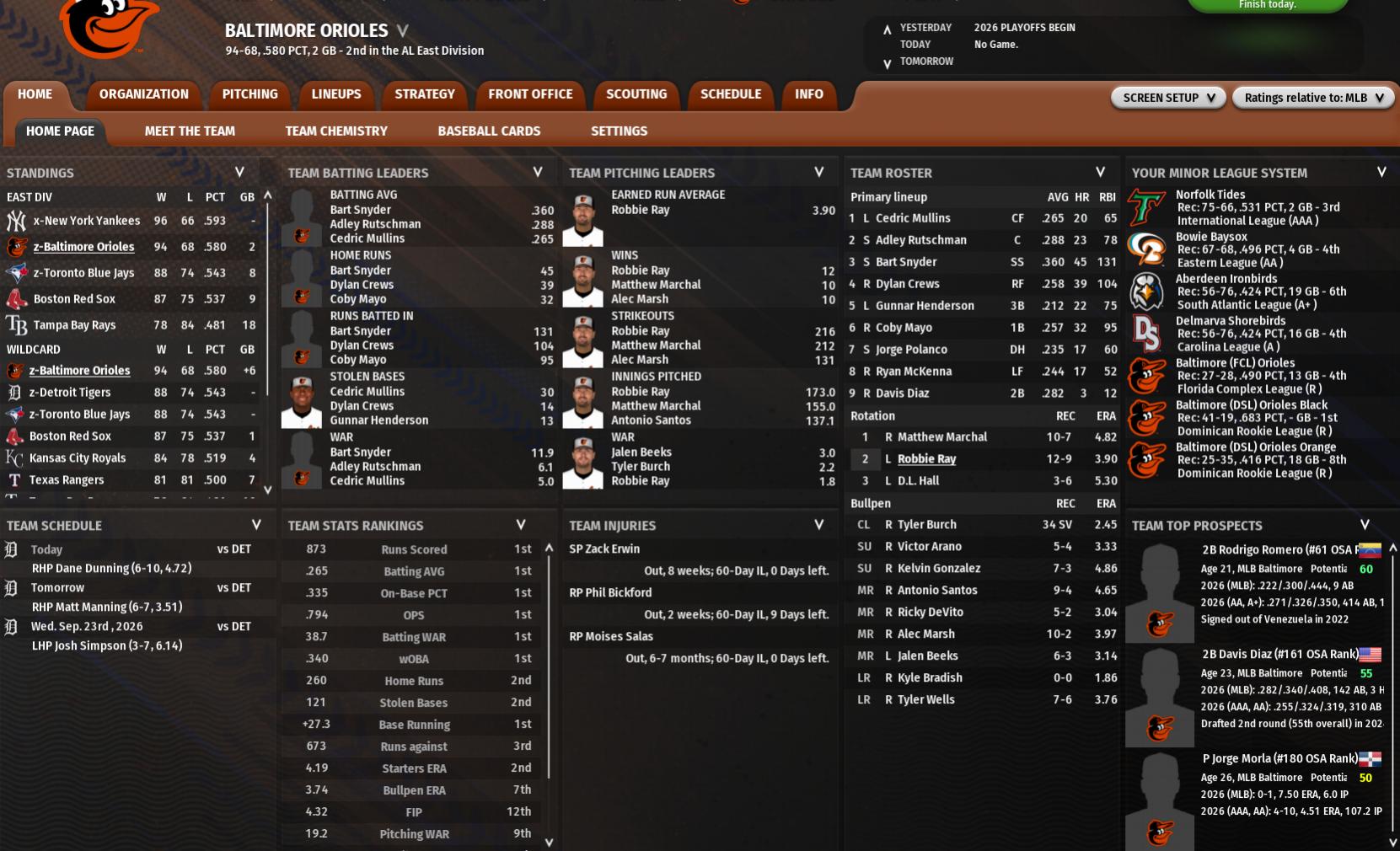The width and height of the screenshot is (1400, 851).
Task: Open the Team Batting Leaders panel dropdown
Action: click(x=538, y=173)
